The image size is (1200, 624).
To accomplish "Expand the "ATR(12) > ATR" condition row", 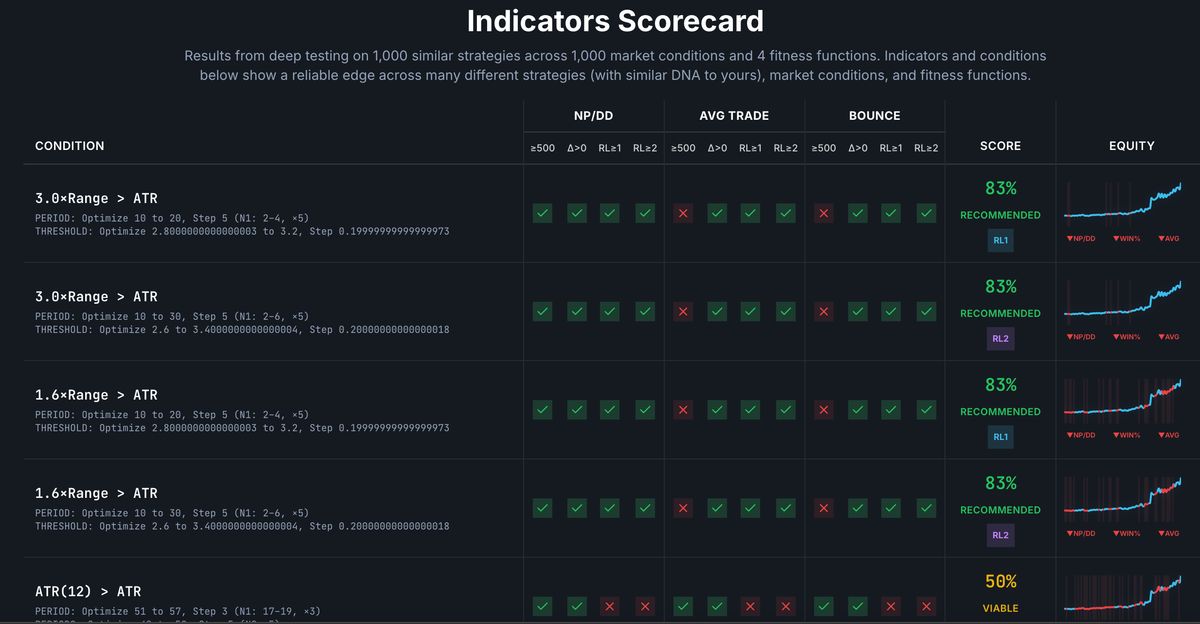I will [87, 590].
